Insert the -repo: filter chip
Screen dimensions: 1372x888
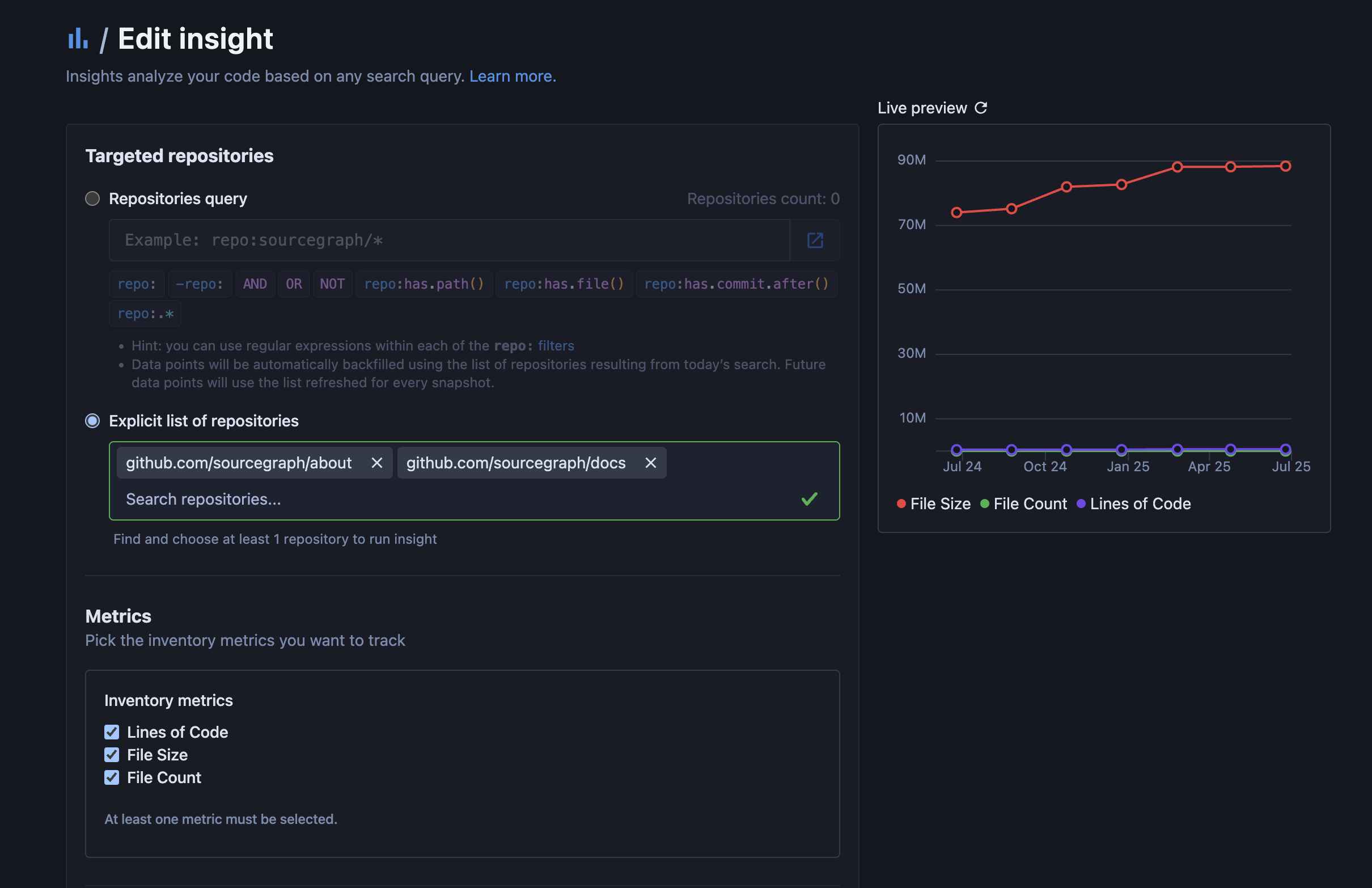coord(200,284)
